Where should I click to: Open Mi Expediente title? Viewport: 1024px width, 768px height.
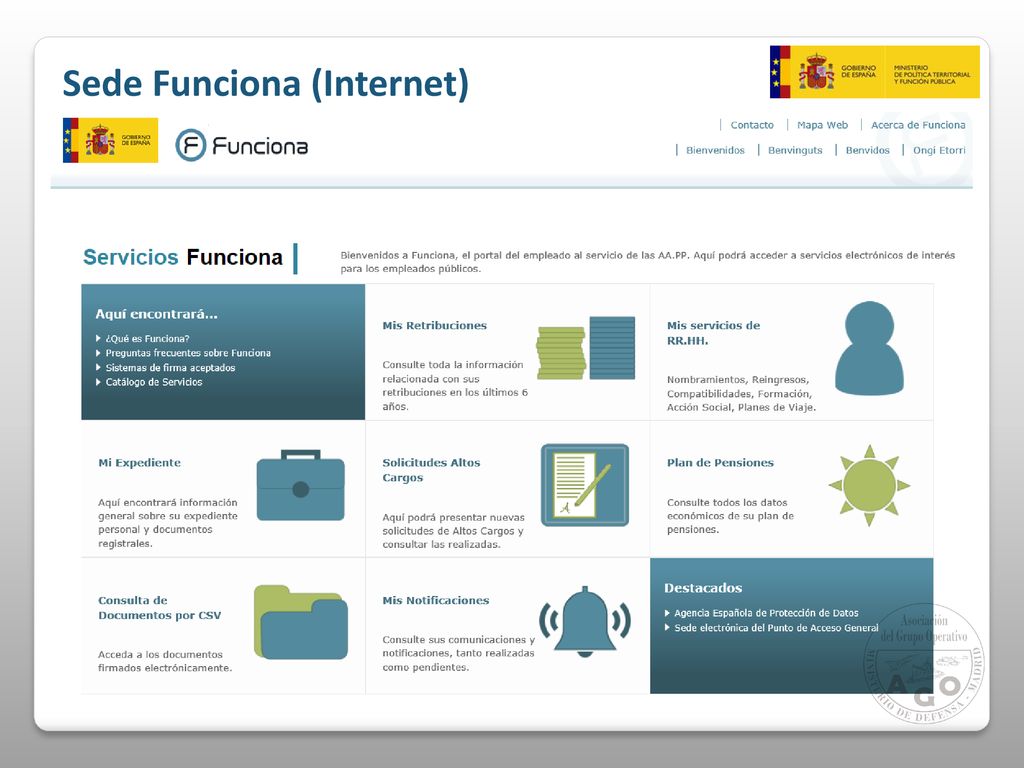coord(139,462)
